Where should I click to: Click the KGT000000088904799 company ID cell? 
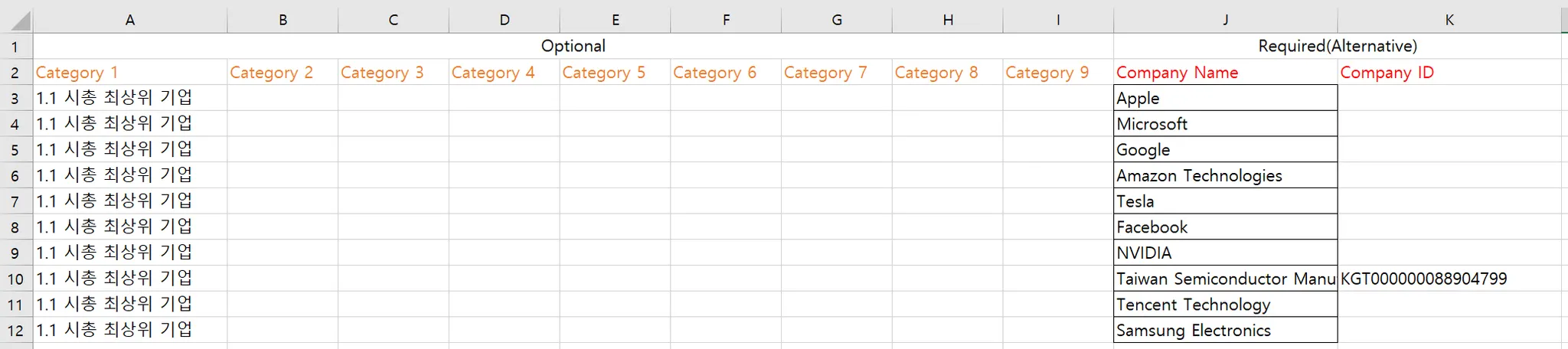[1449, 279]
